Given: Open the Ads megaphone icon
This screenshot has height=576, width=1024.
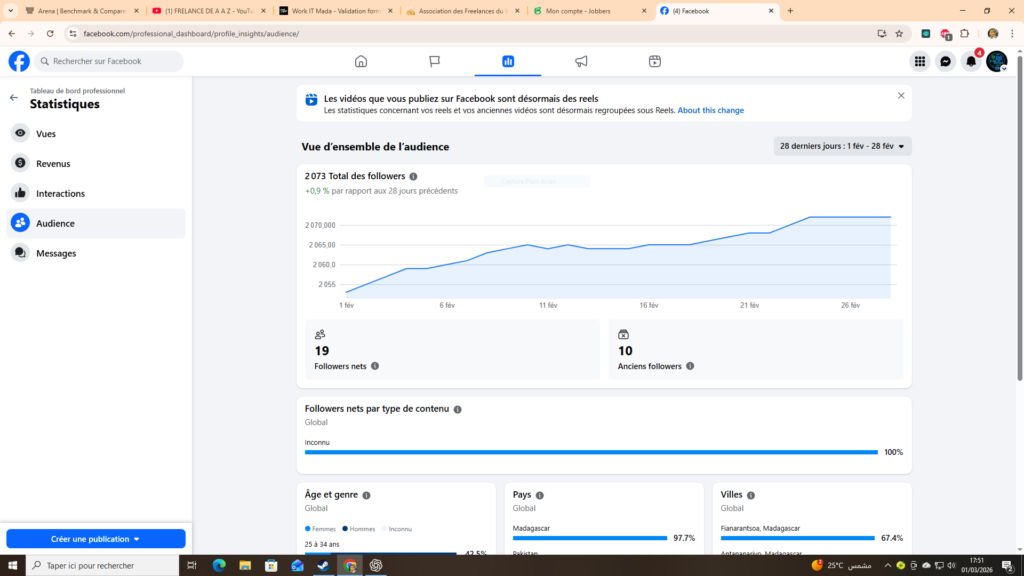Looking at the screenshot, I should 581,61.
